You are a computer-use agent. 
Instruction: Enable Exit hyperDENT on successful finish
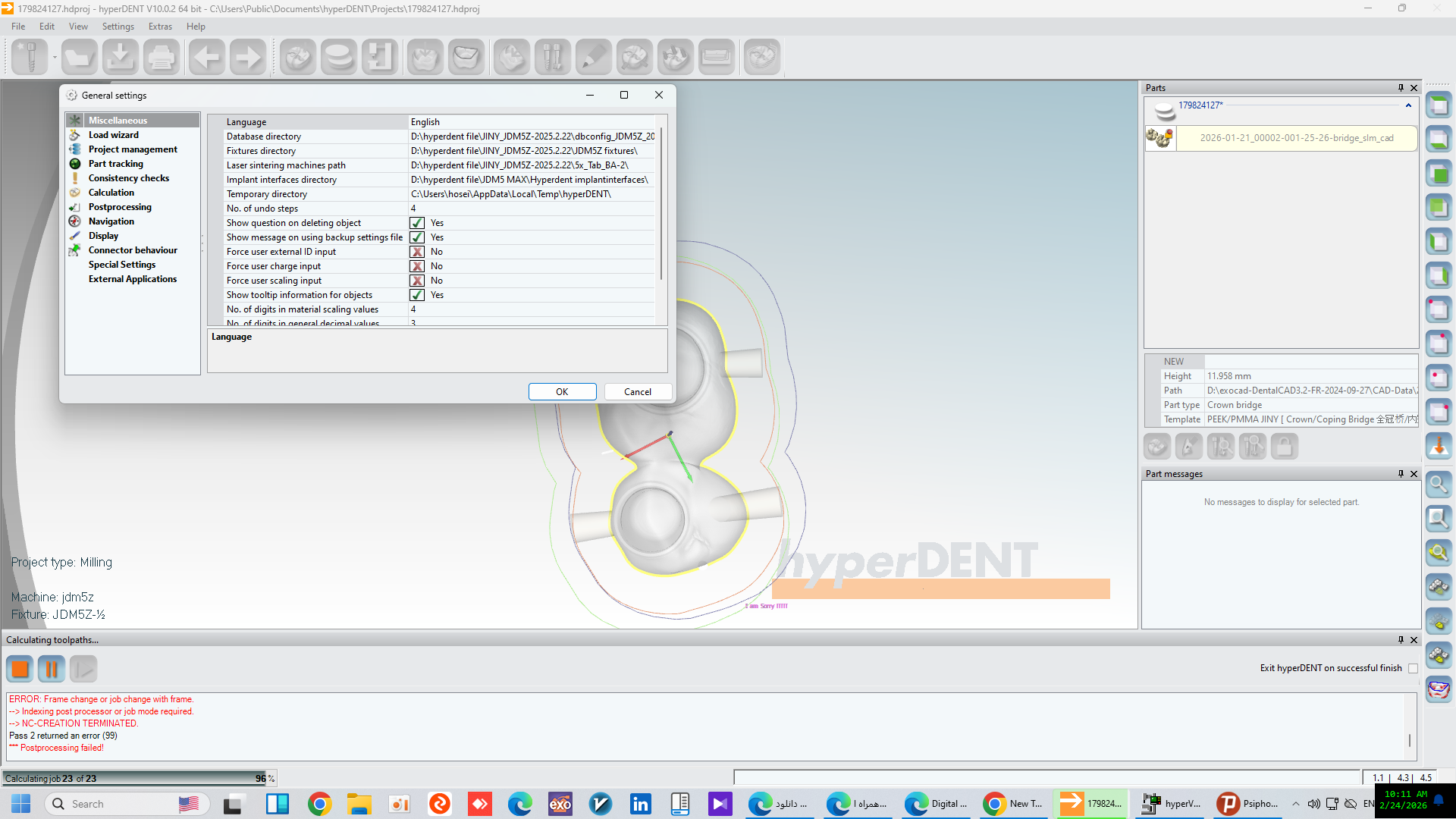click(x=1413, y=668)
